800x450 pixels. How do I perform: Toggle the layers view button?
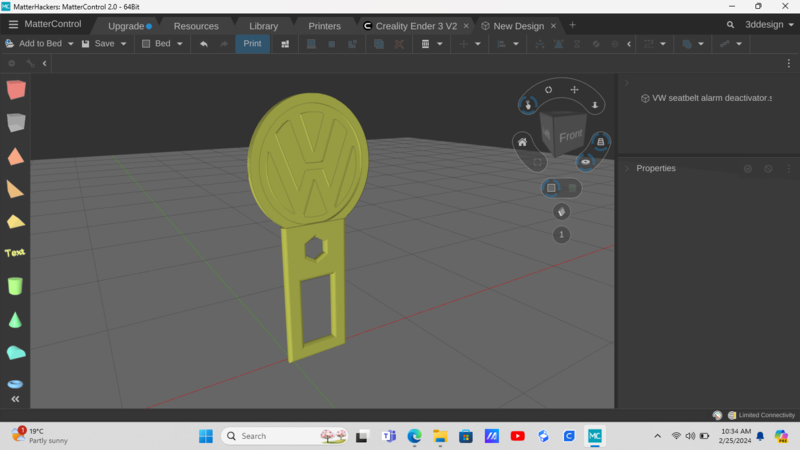(600, 142)
